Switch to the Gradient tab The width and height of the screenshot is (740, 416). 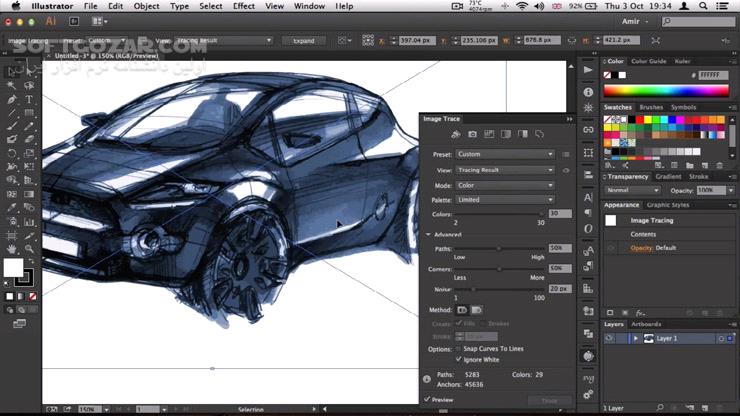coord(668,177)
